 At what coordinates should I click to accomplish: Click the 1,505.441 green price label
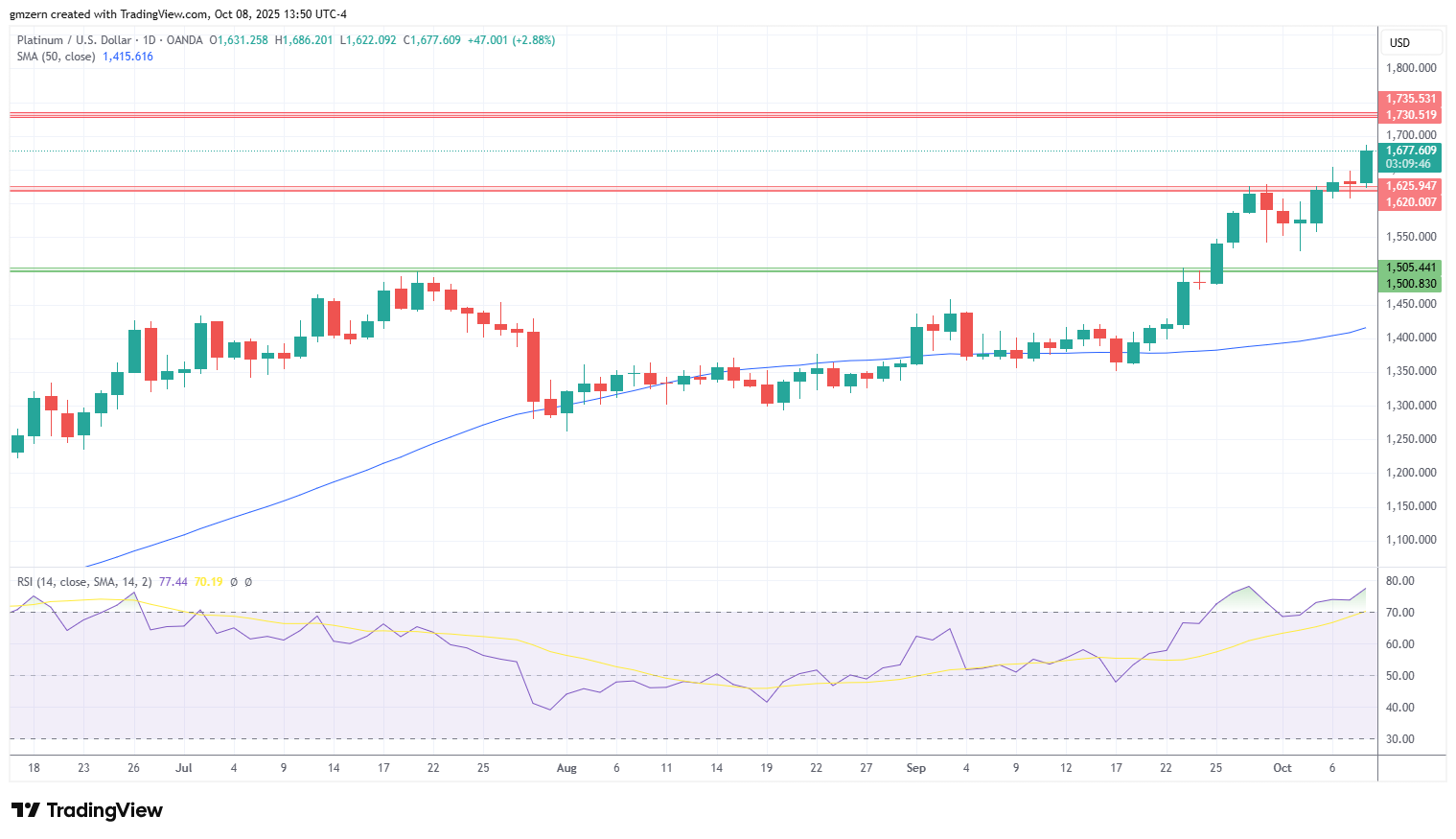point(1411,268)
